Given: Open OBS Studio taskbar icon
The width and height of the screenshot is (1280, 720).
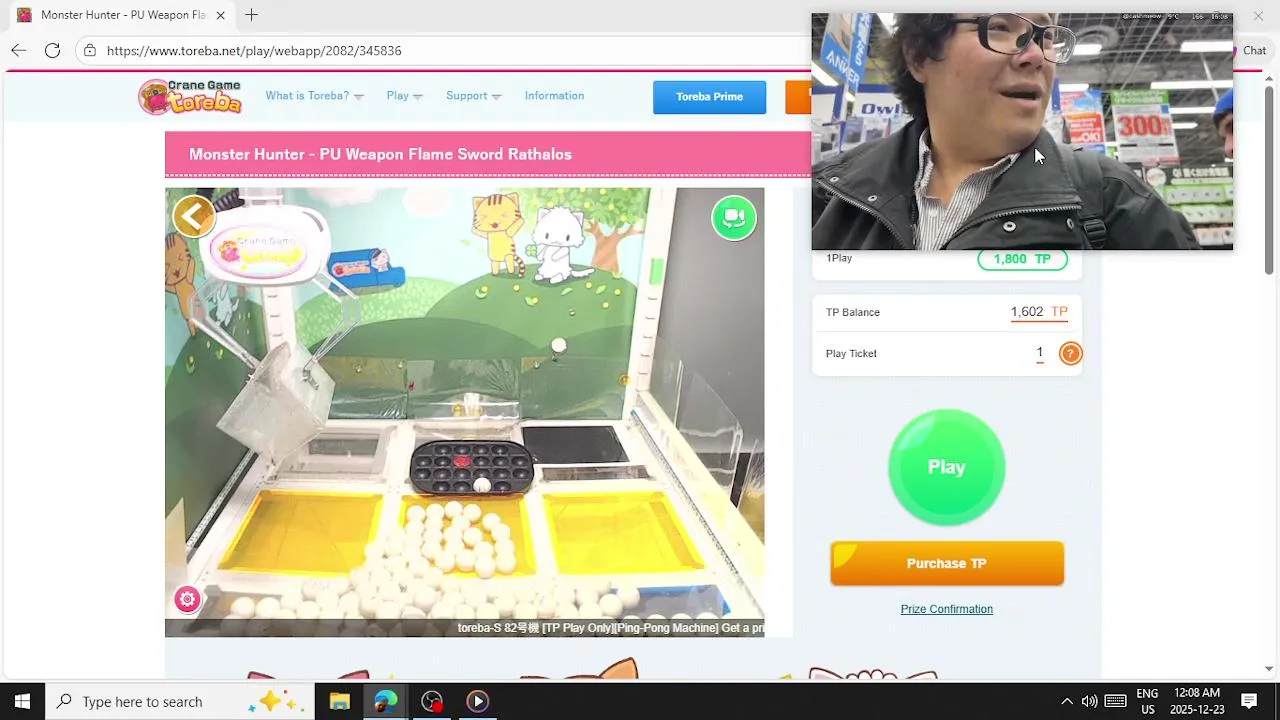Looking at the screenshot, I should 432,701.
